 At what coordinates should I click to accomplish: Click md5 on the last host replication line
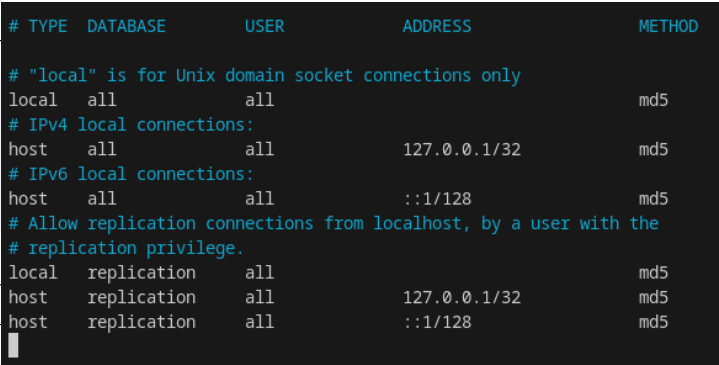653,322
